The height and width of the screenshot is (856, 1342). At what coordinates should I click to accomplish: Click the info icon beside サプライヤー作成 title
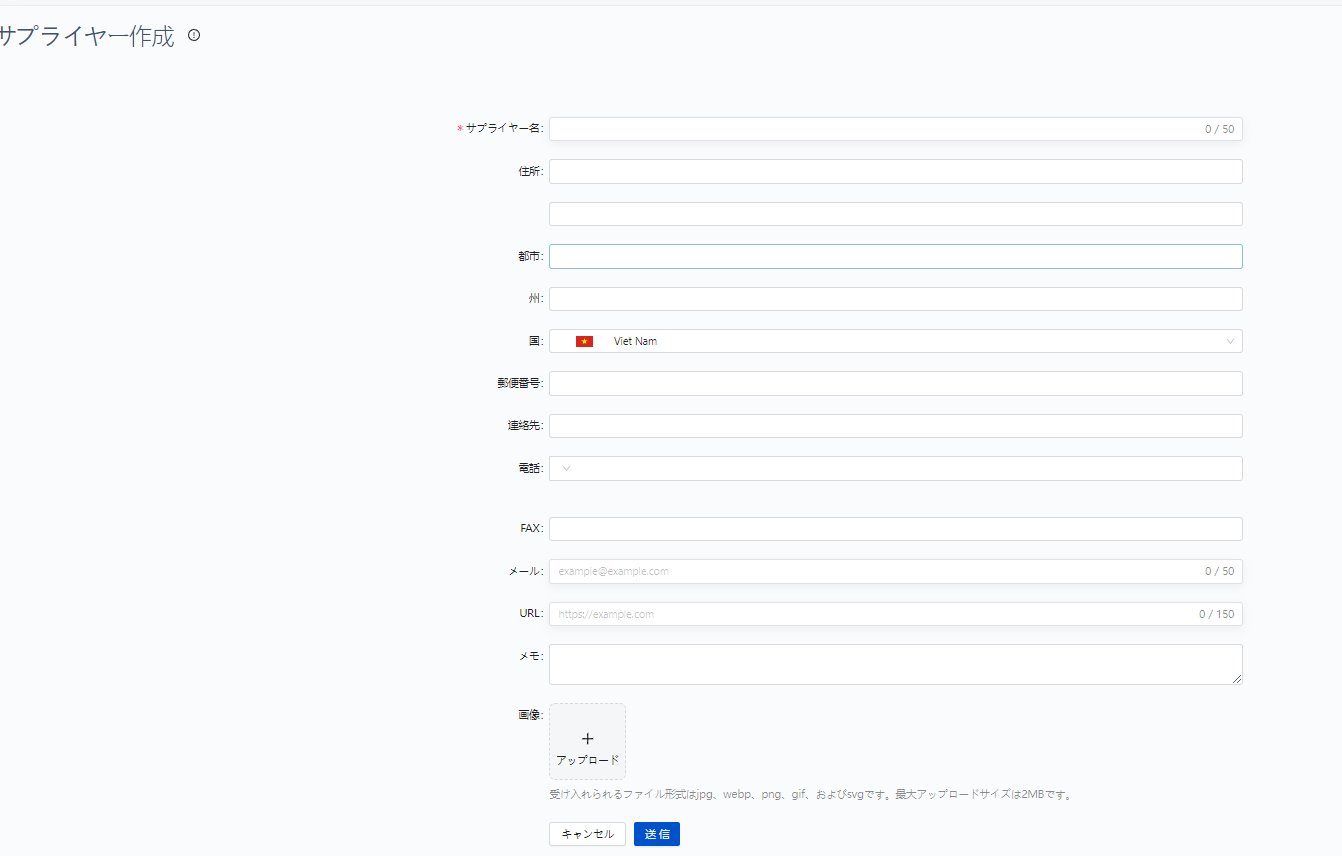[x=194, y=35]
